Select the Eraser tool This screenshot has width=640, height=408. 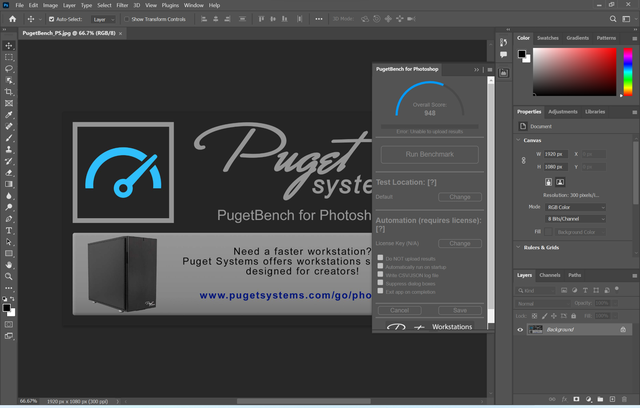(x=9, y=173)
